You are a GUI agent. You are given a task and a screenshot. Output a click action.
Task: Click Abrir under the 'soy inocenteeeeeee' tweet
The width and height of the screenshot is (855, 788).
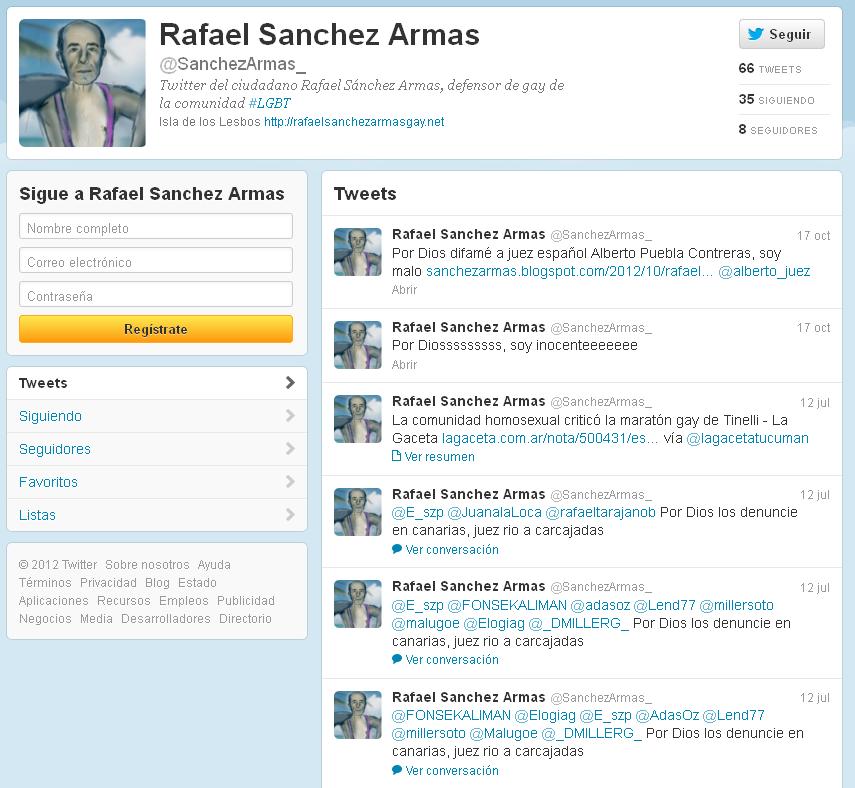coord(404,365)
